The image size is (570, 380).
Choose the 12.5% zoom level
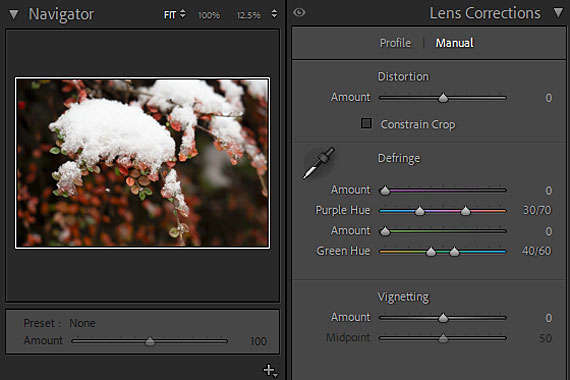click(249, 15)
